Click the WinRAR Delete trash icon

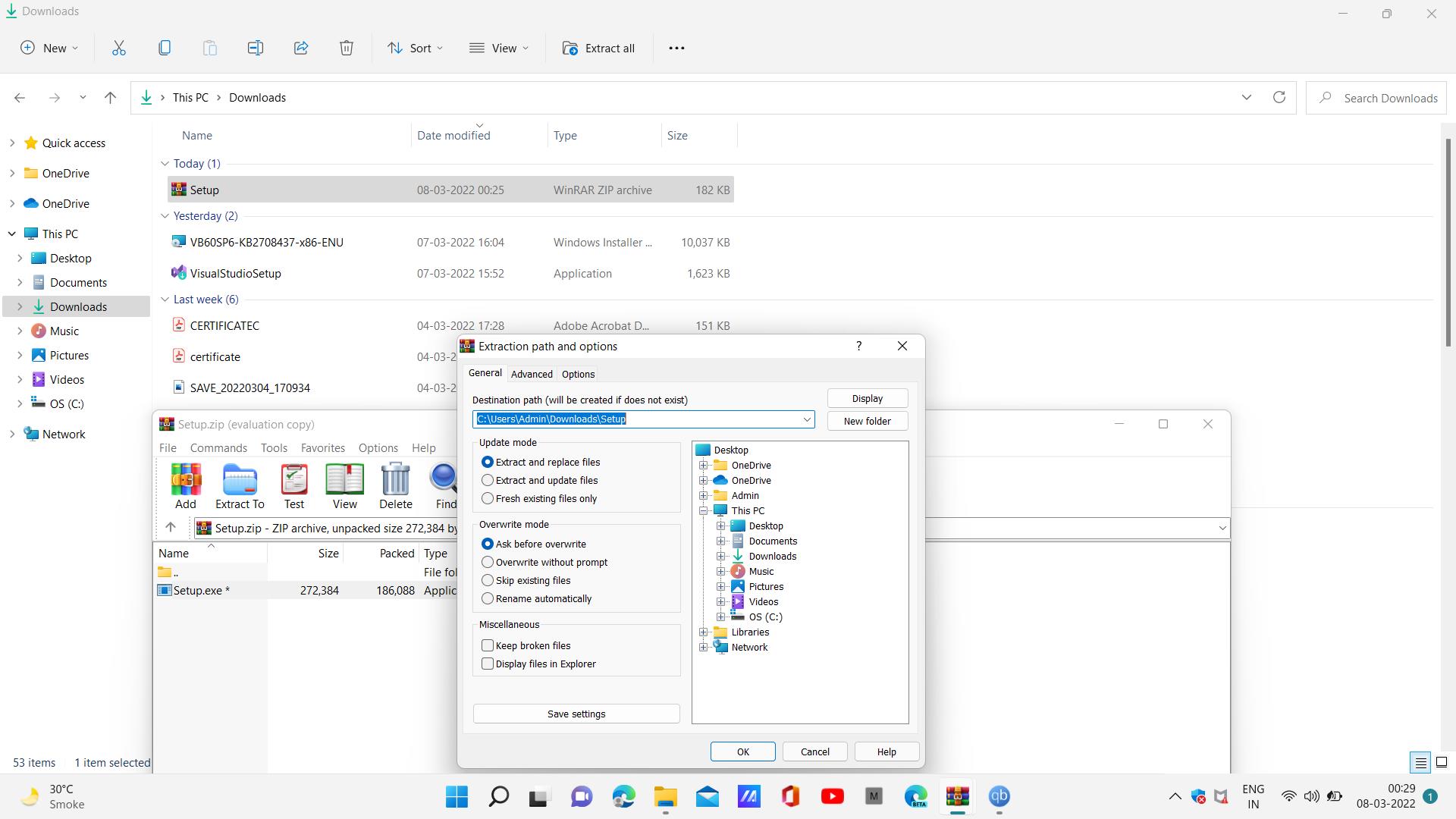[395, 485]
